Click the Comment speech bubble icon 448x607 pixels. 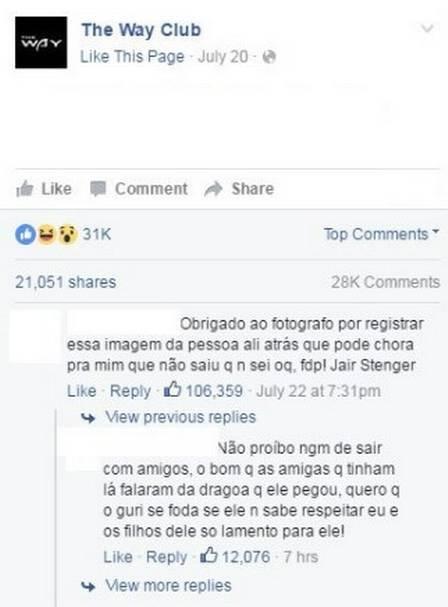tap(98, 189)
